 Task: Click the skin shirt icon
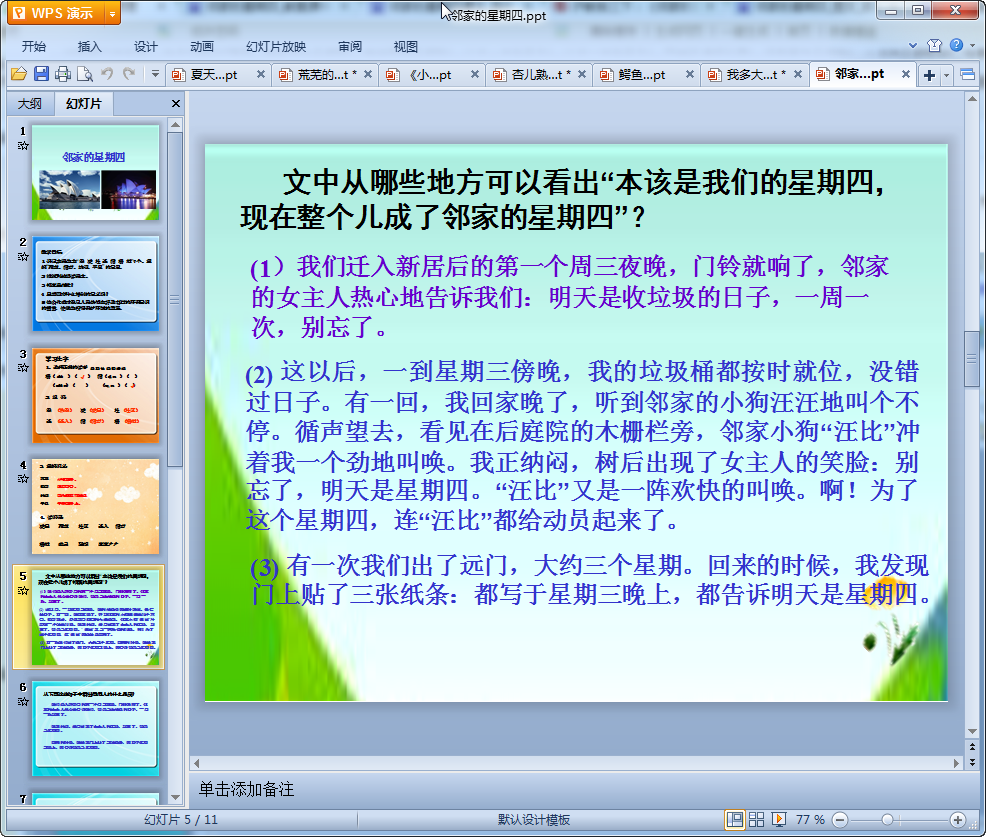pyautogui.click(x=934, y=45)
